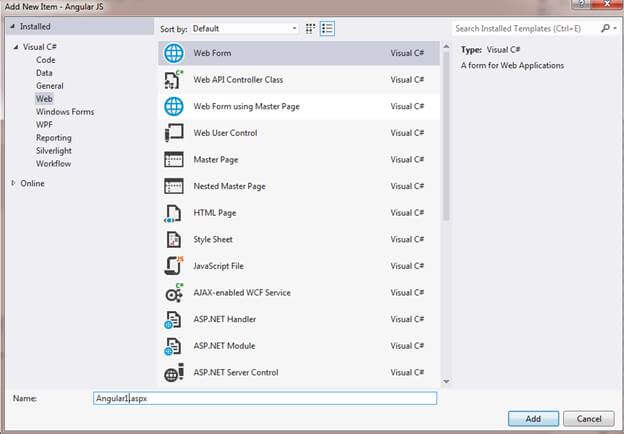Image resolution: width=624 pixels, height=434 pixels.
Task: Click 'Style Sheet' template name
Action: click(213, 239)
